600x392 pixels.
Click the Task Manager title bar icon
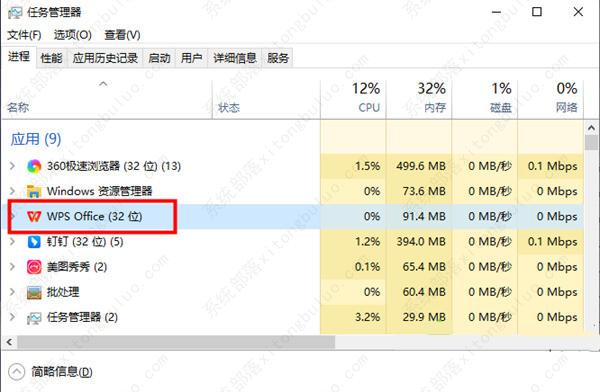(15, 12)
